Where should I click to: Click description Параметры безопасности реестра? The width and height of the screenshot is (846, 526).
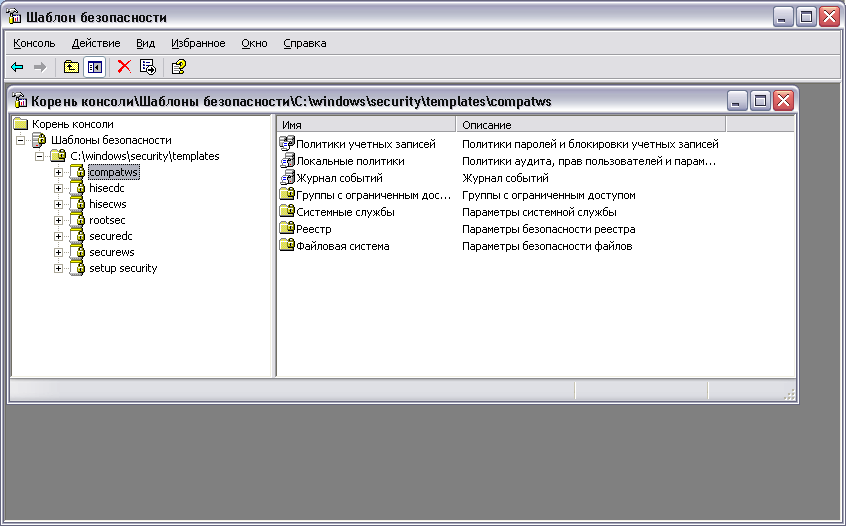[549, 229]
